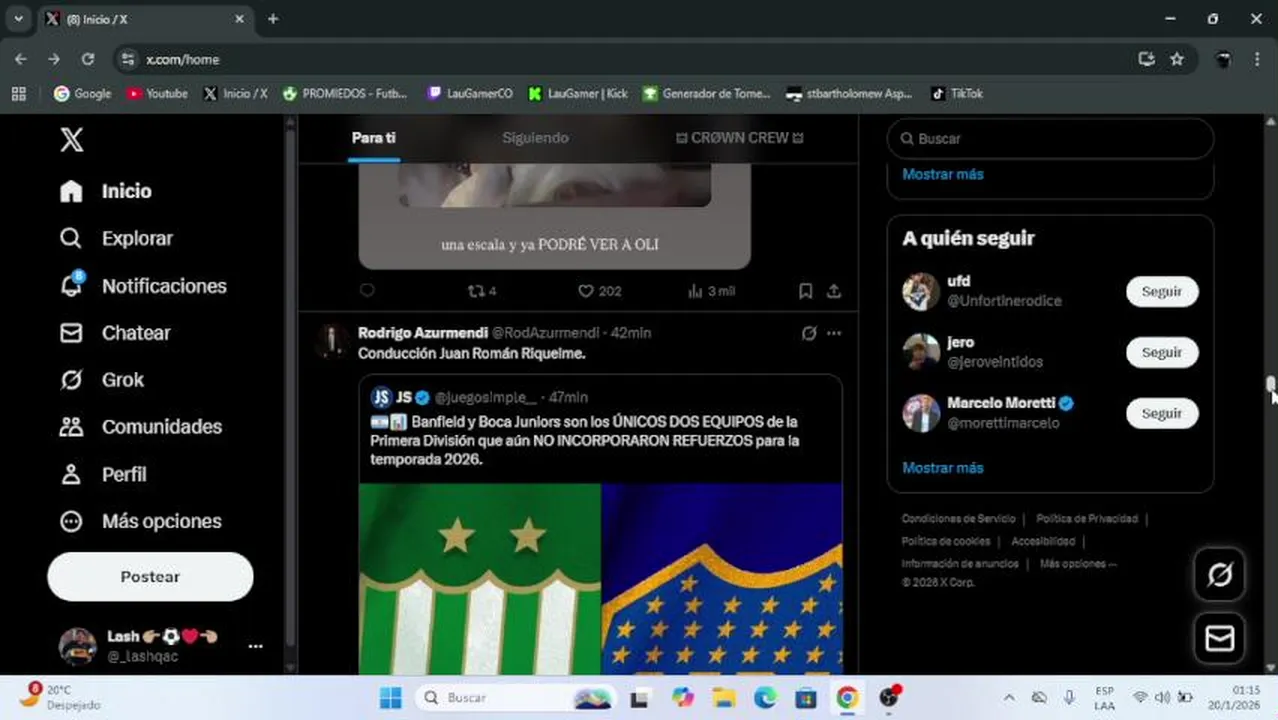The height and width of the screenshot is (720, 1278).
Task: Expand Más opciones in the footer
Action: pos(1078,564)
